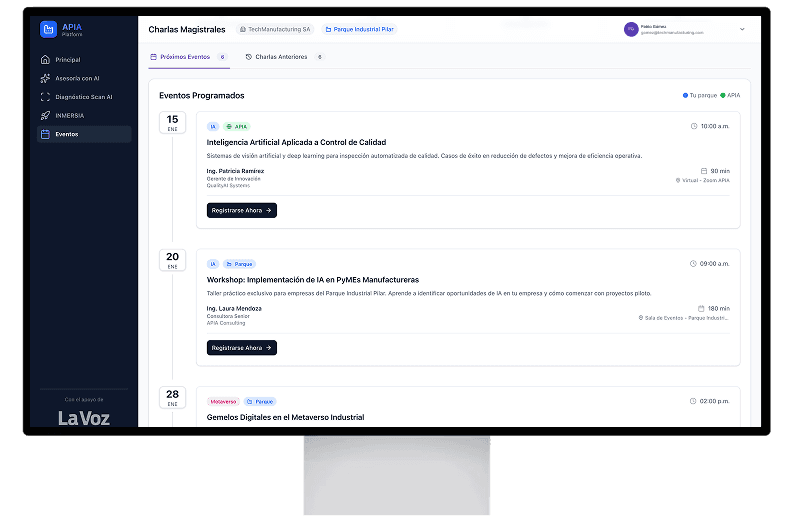Open the Gemelos Digitales en el Metaverso Industrial title

point(285,417)
